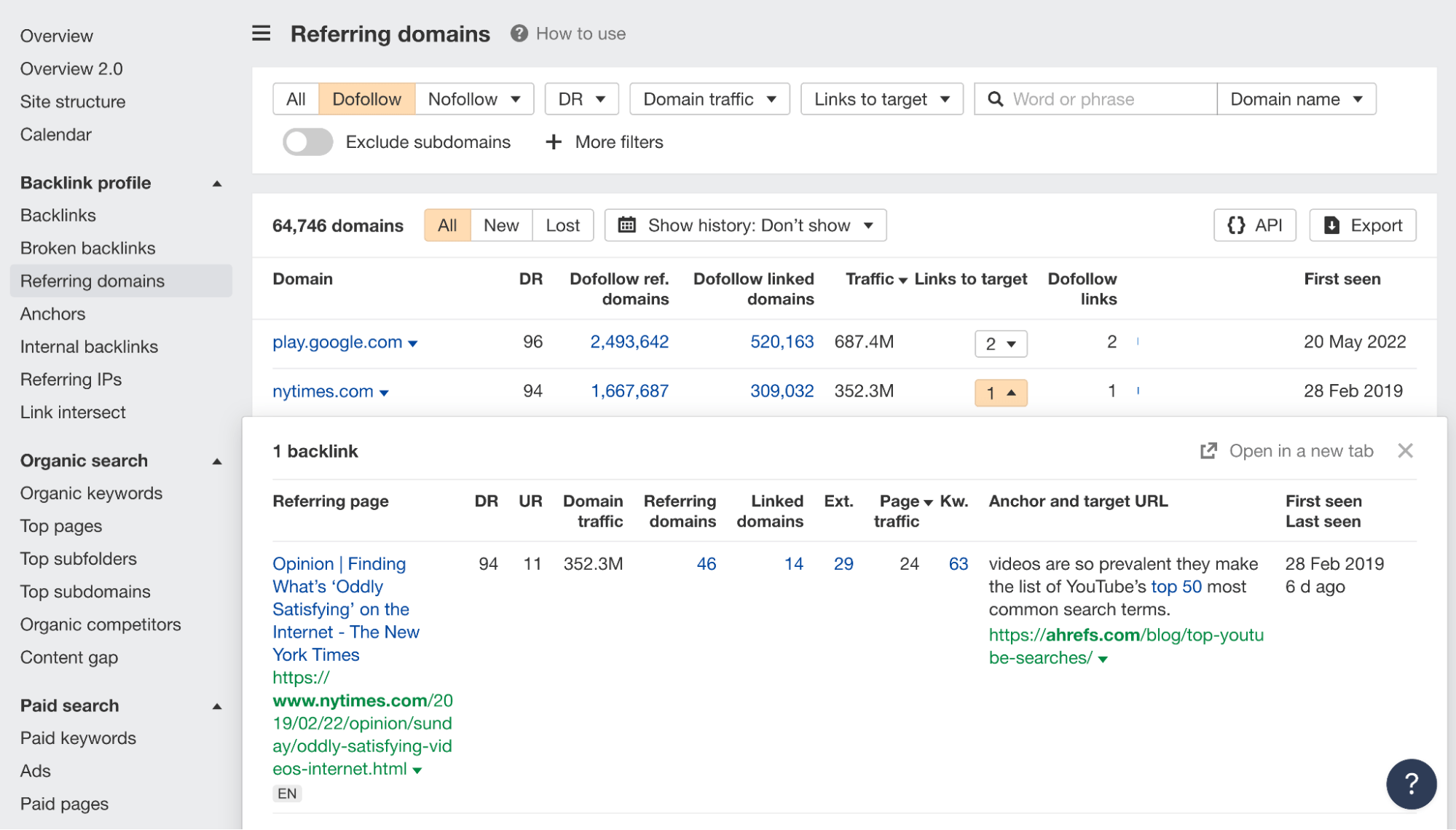Open the Domain name dropdown selector
This screenshot has width=1456, height=830.
(x=1296, y=98)
